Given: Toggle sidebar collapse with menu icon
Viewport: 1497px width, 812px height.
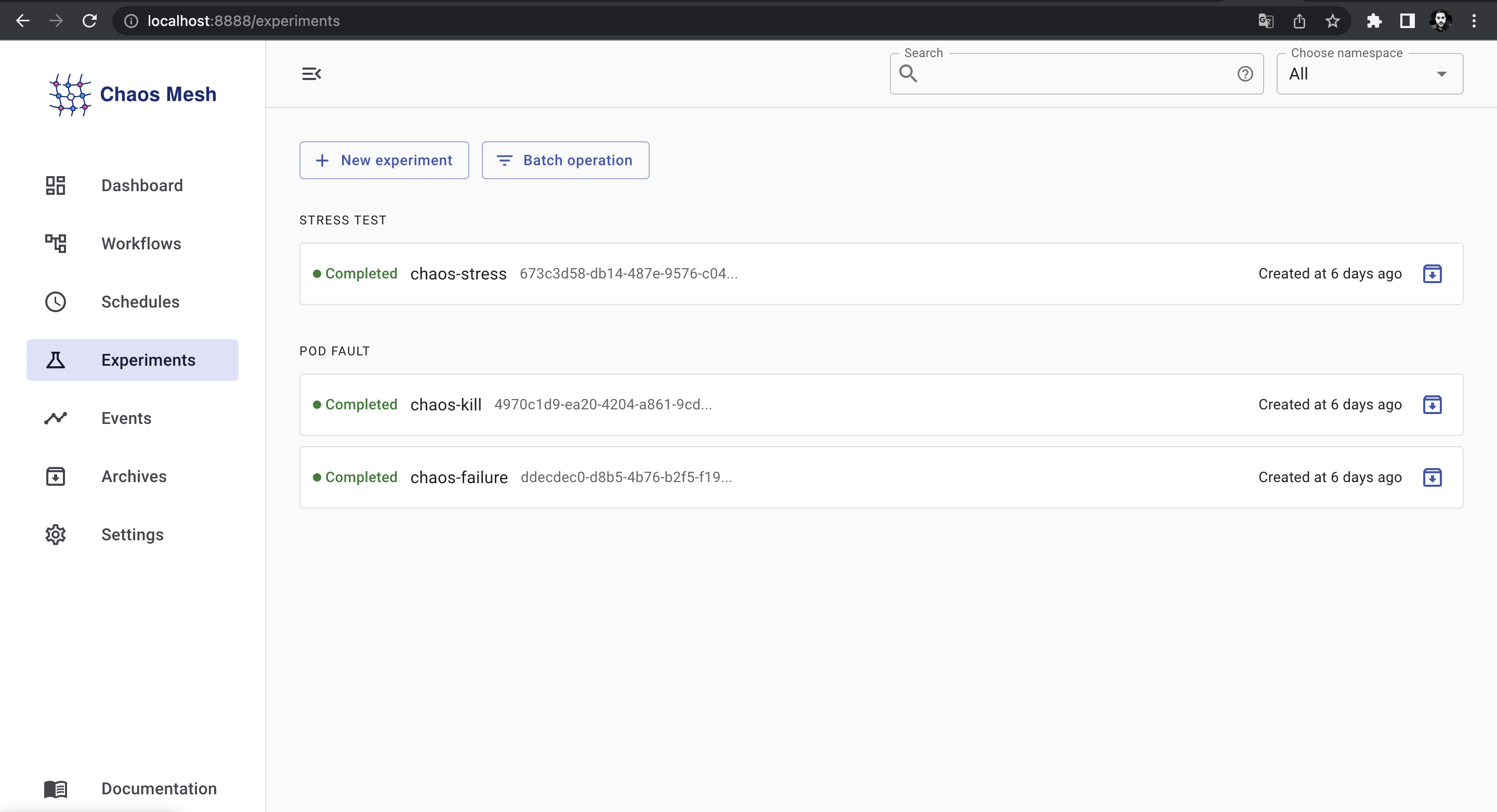Looking at the screenshot, I should [311, 73].
